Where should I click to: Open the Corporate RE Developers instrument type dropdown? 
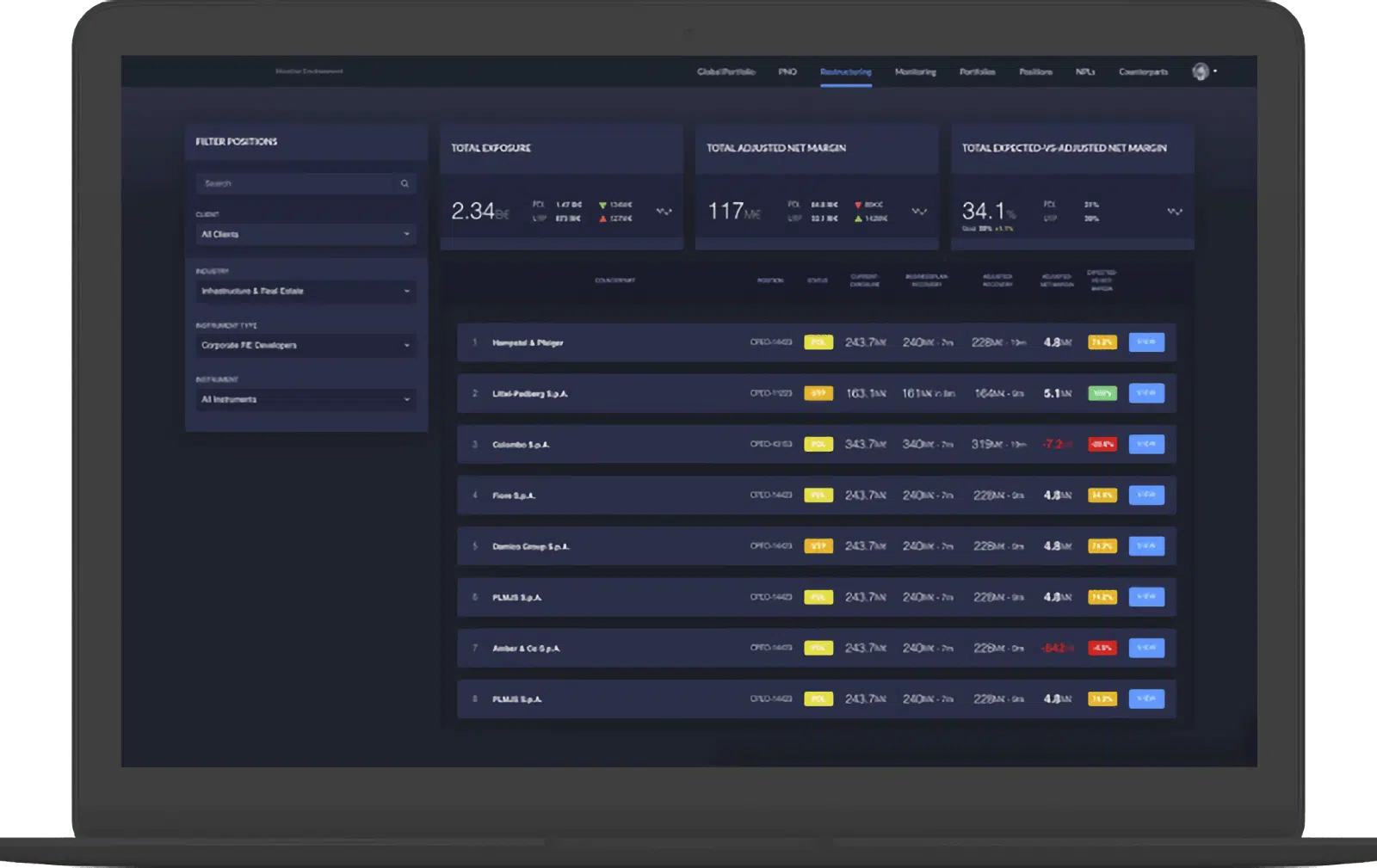point(306,345)
